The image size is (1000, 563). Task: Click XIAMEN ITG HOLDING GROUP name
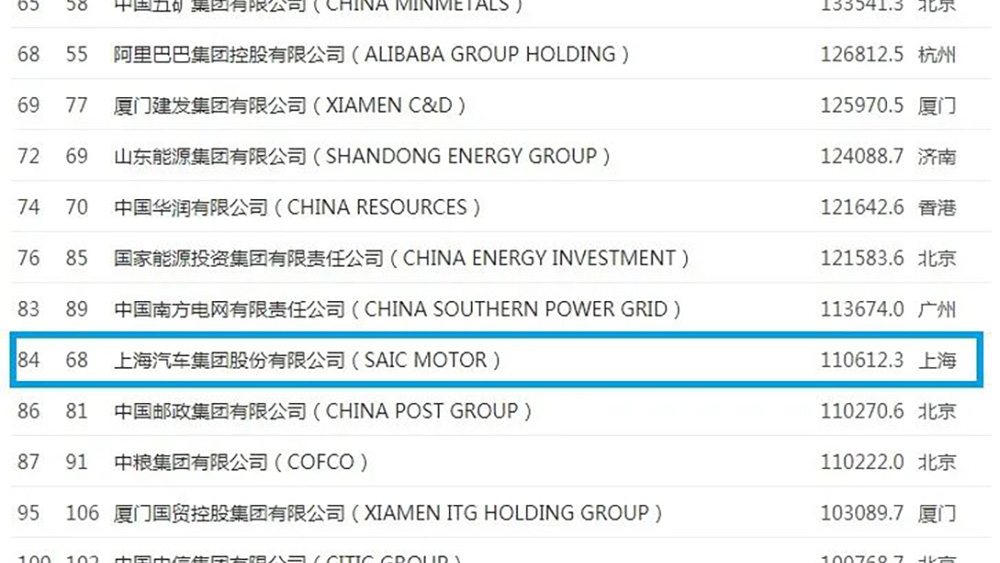[x=389, y=513]
